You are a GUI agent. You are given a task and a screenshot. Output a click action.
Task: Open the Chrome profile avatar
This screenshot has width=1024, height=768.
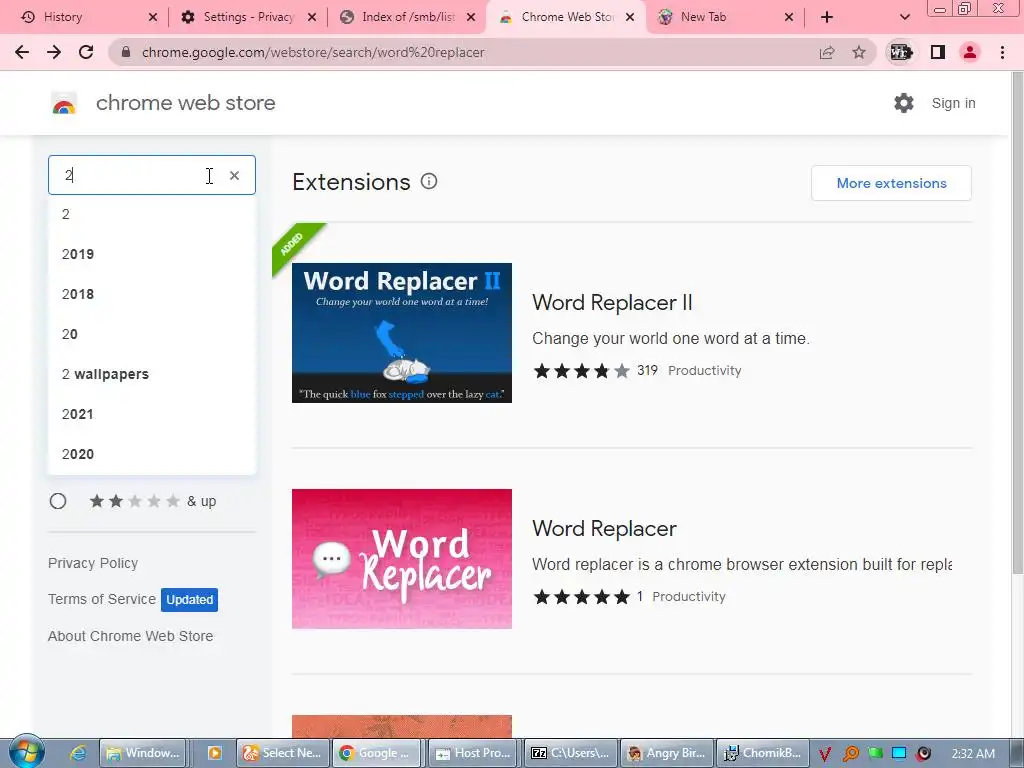click(x=970, y=52)
